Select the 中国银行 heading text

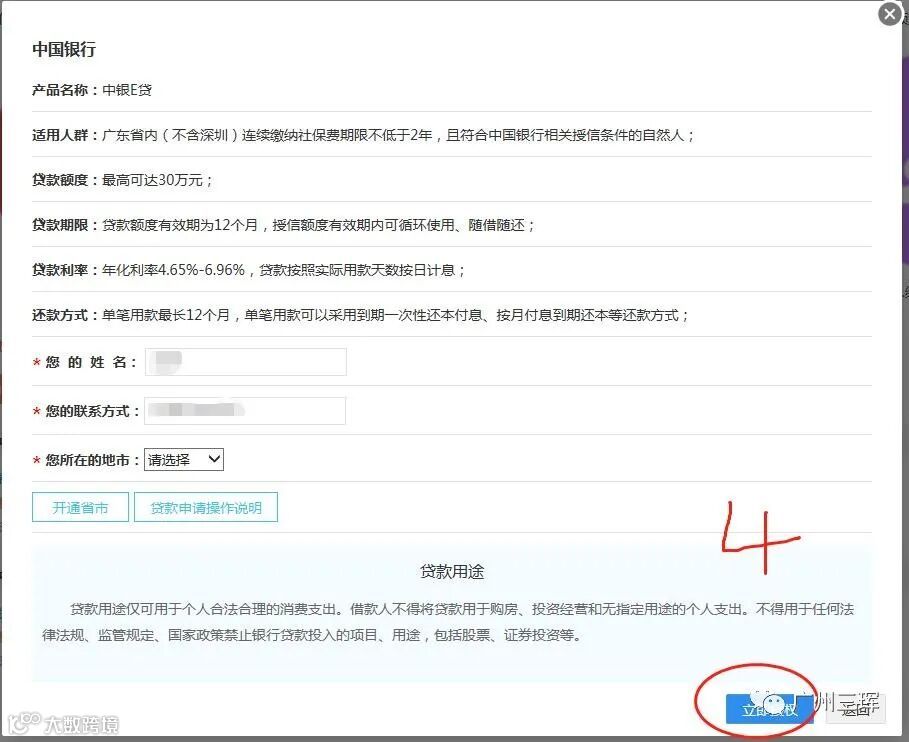point(64,49)
